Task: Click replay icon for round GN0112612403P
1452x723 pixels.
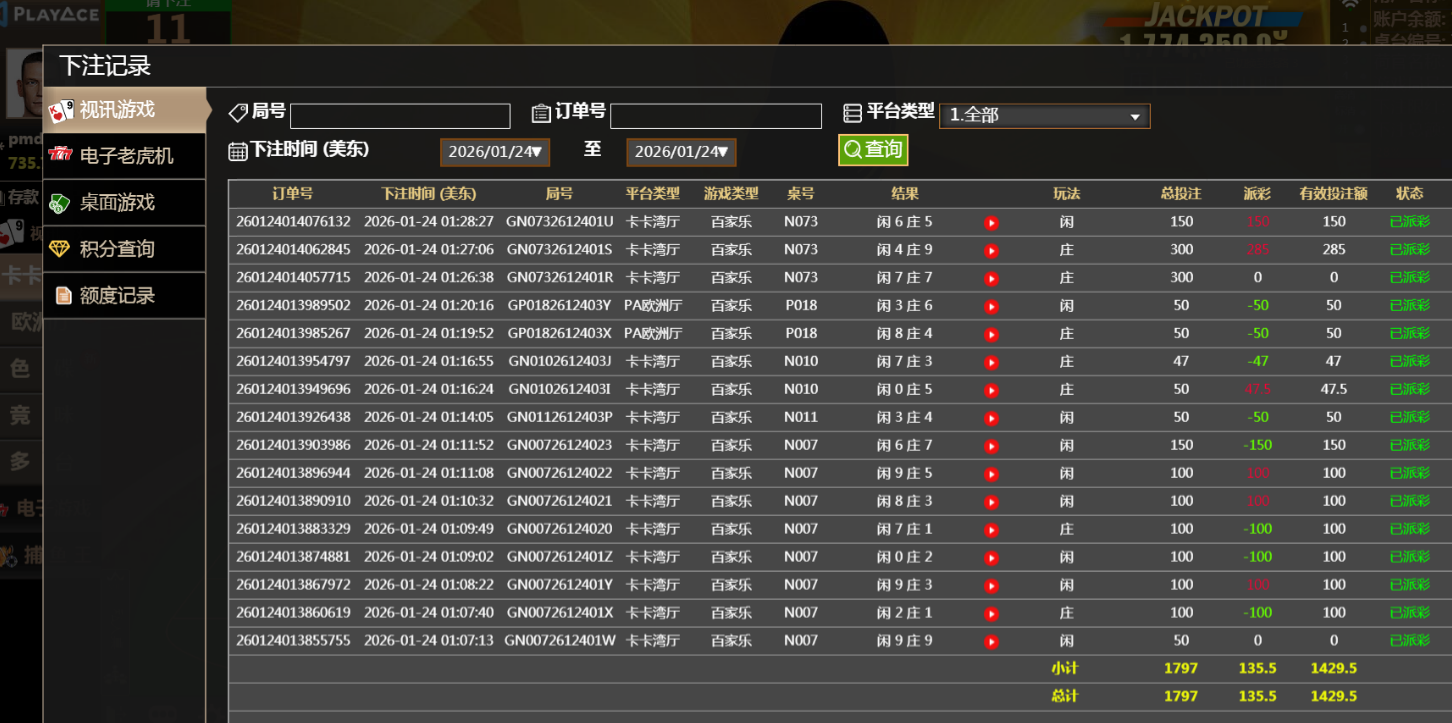Action: [x=991, y=419]
